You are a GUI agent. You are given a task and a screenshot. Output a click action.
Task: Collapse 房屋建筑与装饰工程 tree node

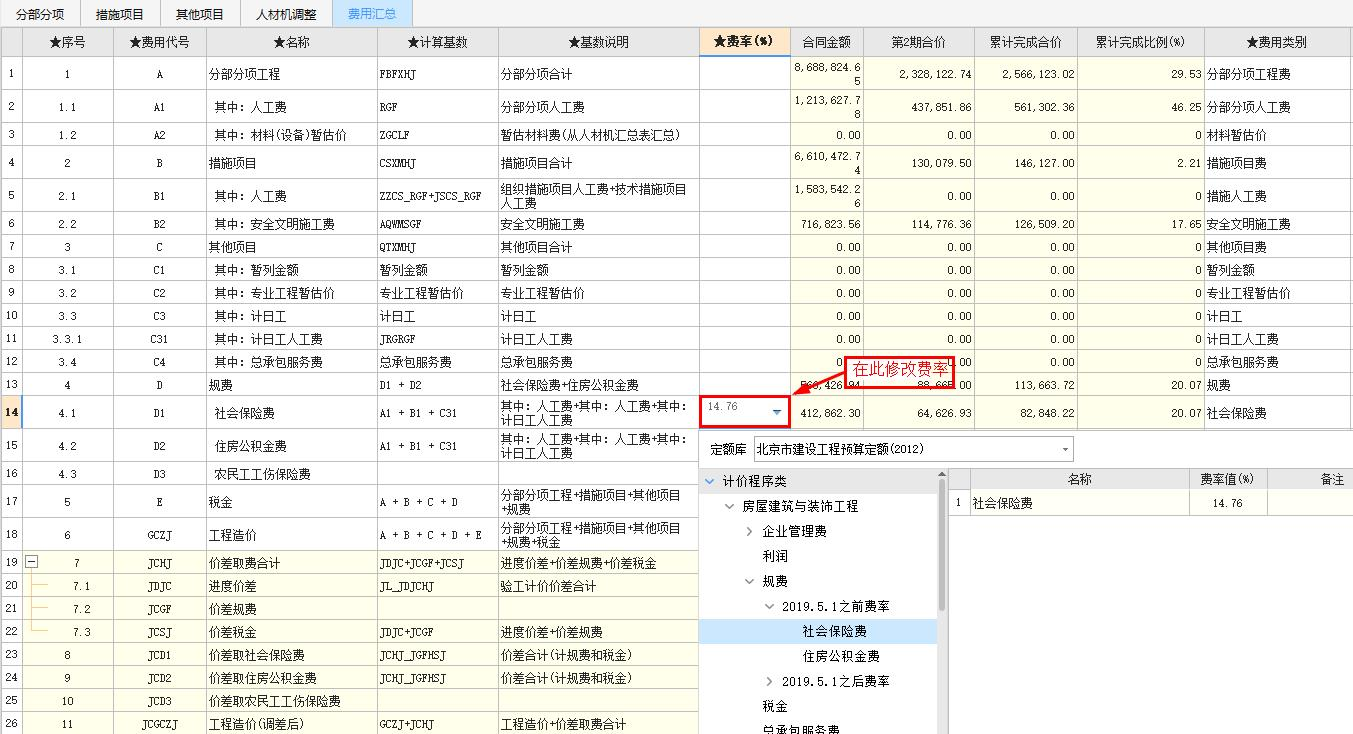(730, 506)
